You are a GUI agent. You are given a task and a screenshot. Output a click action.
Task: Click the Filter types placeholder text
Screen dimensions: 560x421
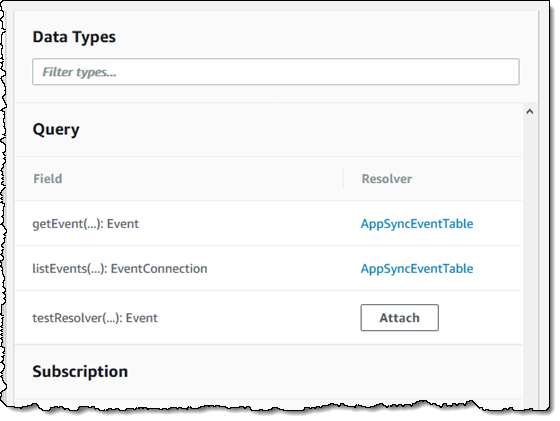pyautogui.click(x=79, y=72)
